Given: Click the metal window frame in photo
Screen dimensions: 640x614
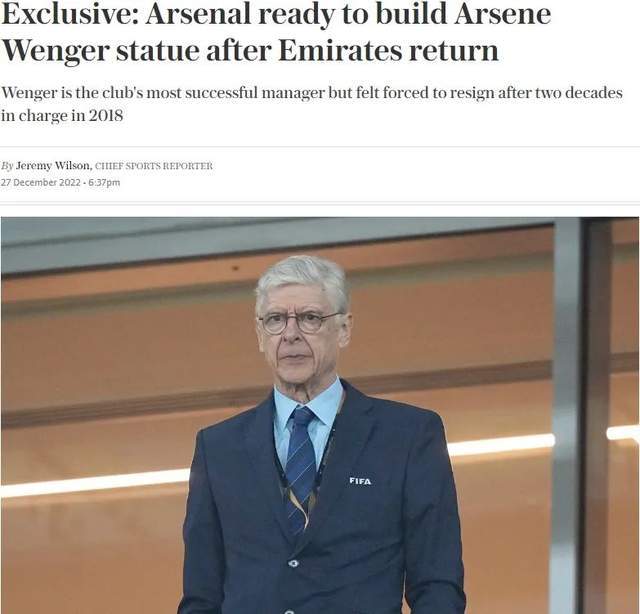Looking at the screenshot, I should (582, 415).
